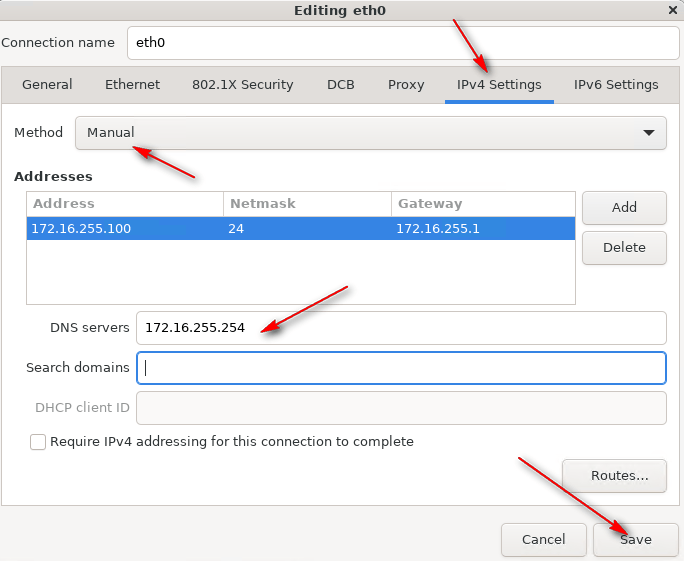Click the Gateway cell 172.16.255.1
Screen dimensions: 684x561
pos(438,229)
